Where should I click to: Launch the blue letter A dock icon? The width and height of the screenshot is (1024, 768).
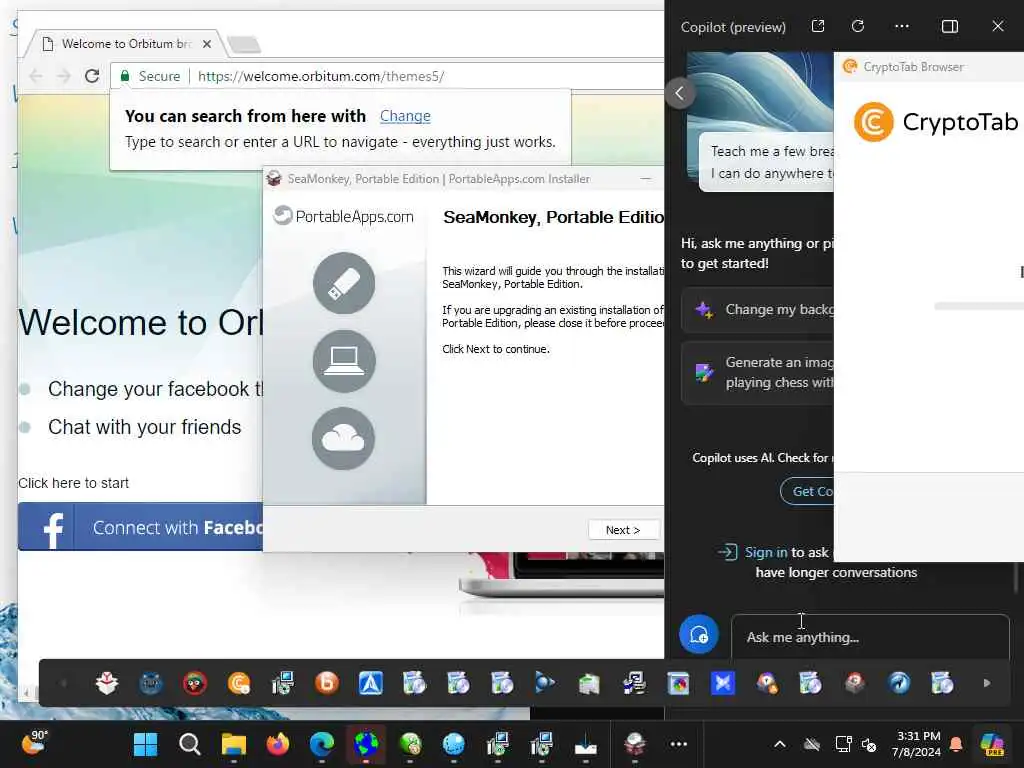(x=370, y=683)
